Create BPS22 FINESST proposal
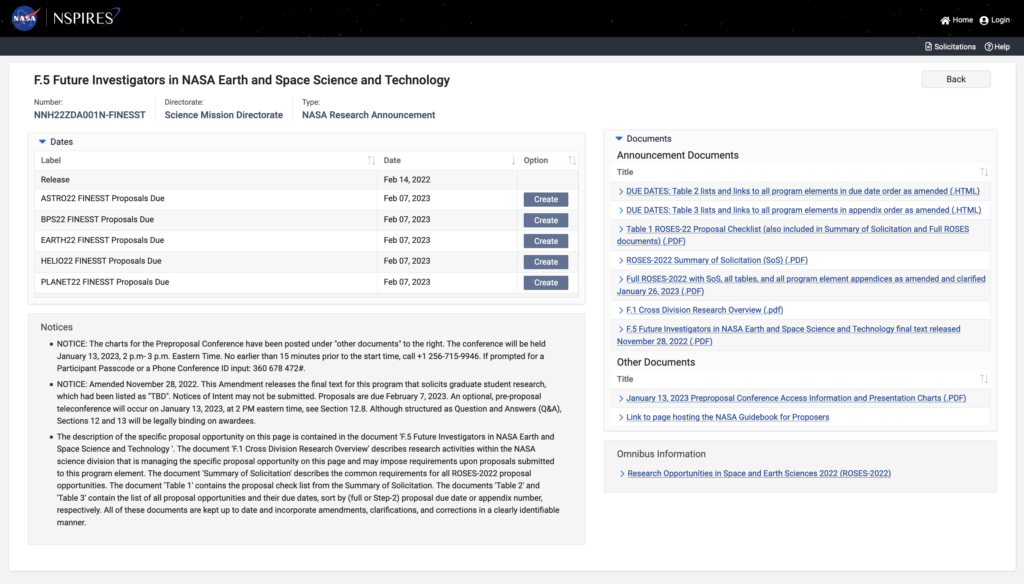1024x584 pixels. pos(545,220)
